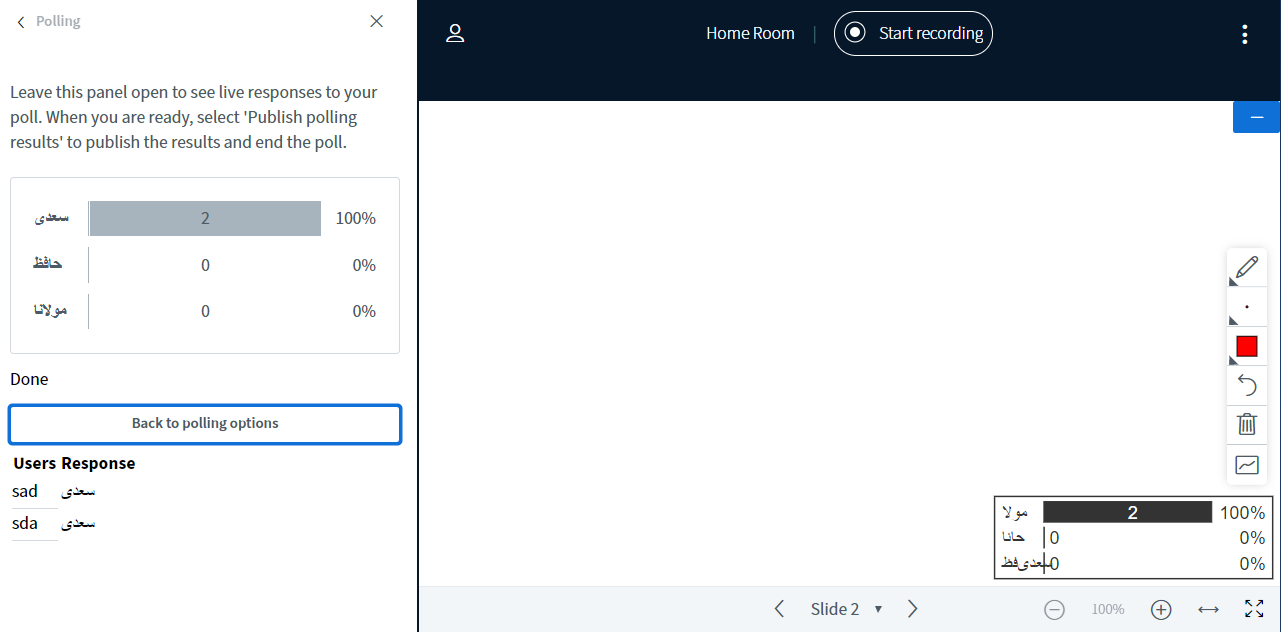Go back using the Polling panel arrow
Screen dimensions: 1281x632
[19, 20]
